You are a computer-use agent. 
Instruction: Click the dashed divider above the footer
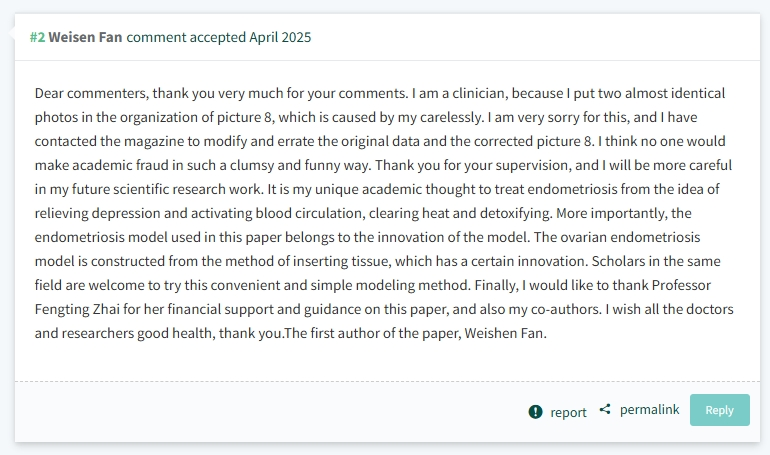387,381
